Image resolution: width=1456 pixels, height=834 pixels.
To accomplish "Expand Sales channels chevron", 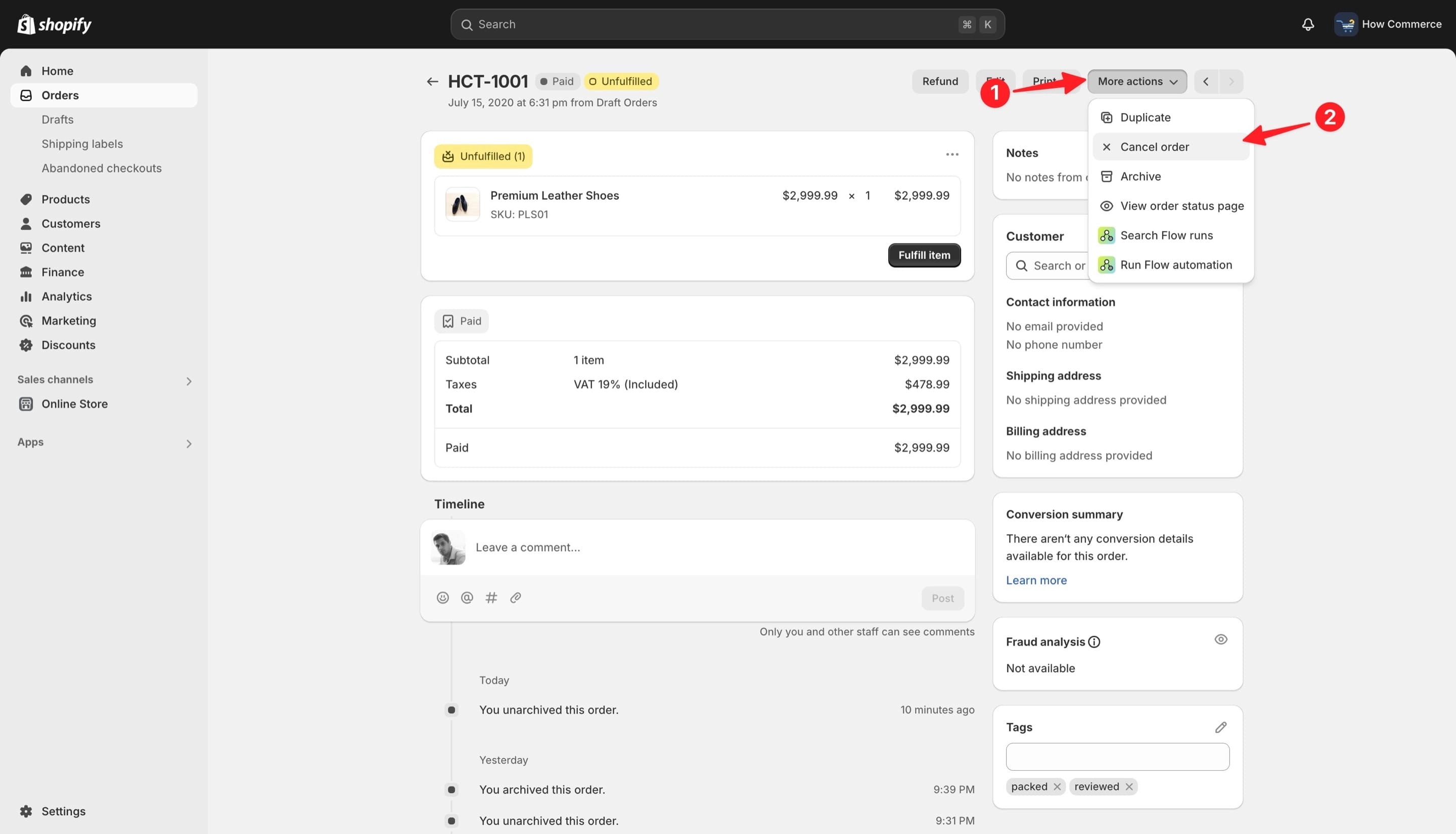I will click(189, 381).
